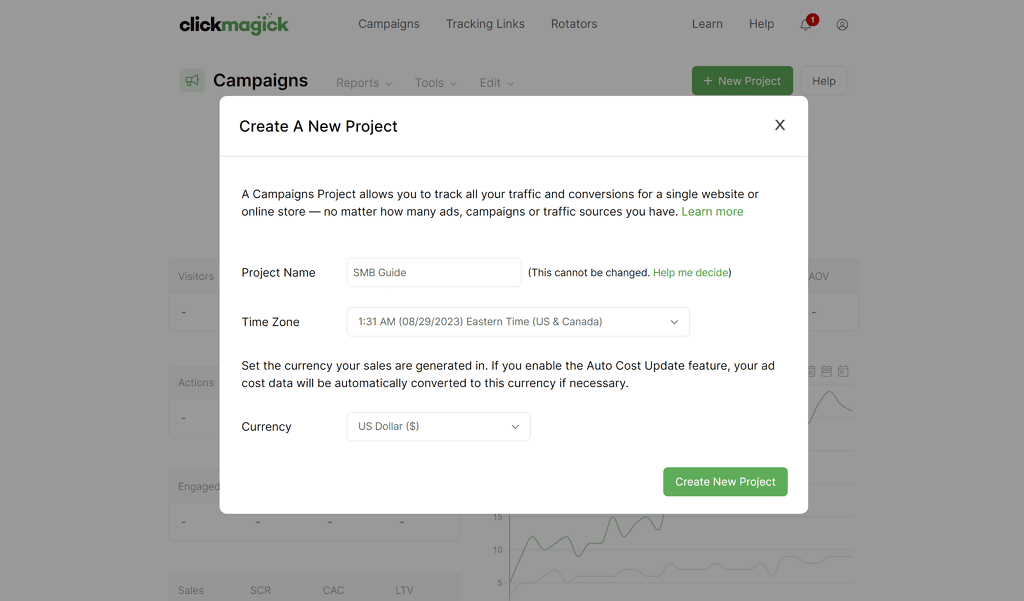This screenshot has width=1024, height=601.
Task: Expand the Reports menu
Action: [364, 83]
